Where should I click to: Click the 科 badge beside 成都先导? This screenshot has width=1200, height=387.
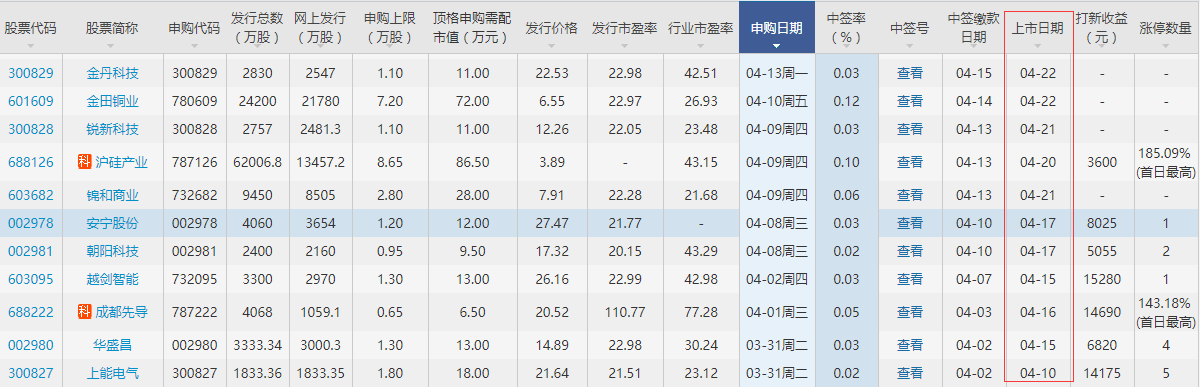pos(84,312)
